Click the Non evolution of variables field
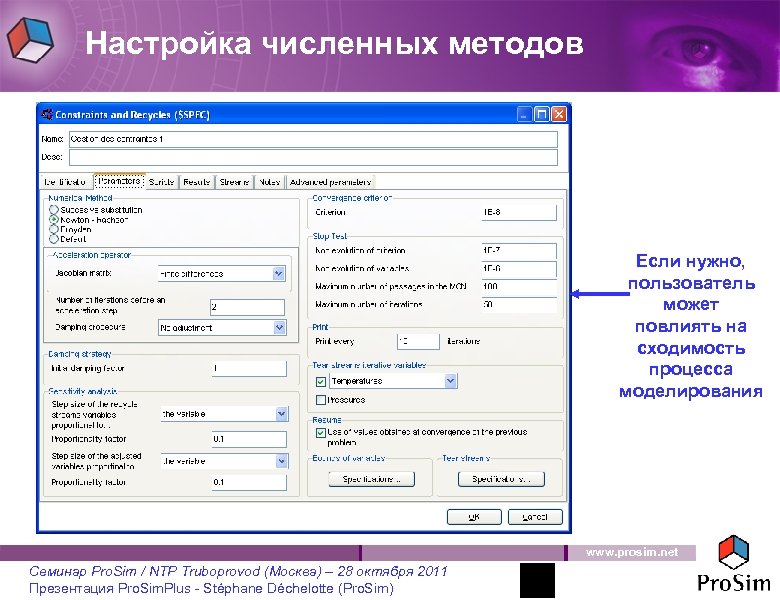The height and width of the screenshot is (600, 780). [519, 268]
